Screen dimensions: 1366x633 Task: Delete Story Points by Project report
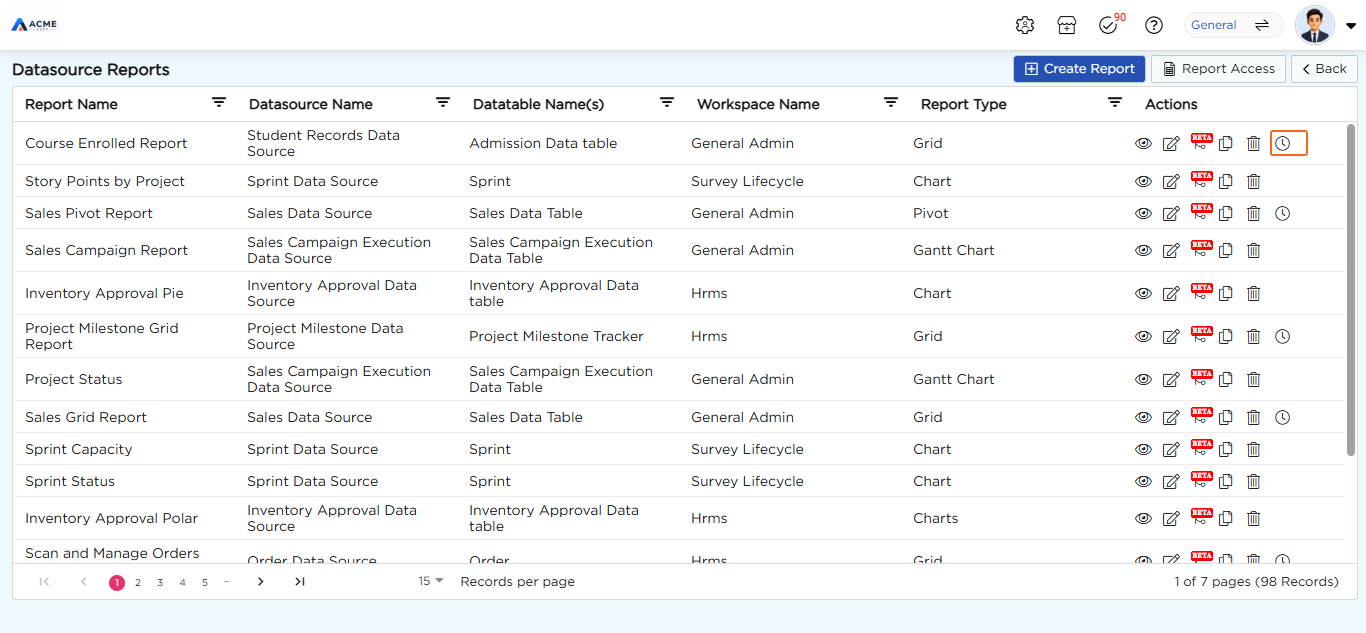pos(1253,181)
